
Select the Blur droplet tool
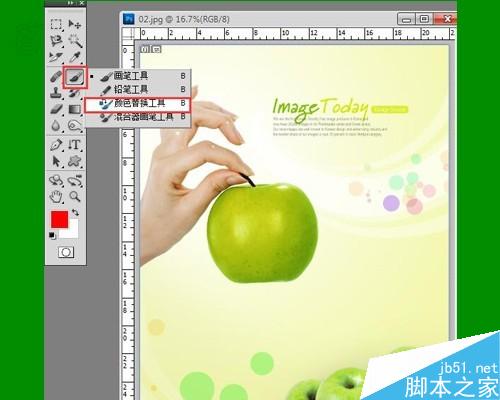click(x=56, y=126)
